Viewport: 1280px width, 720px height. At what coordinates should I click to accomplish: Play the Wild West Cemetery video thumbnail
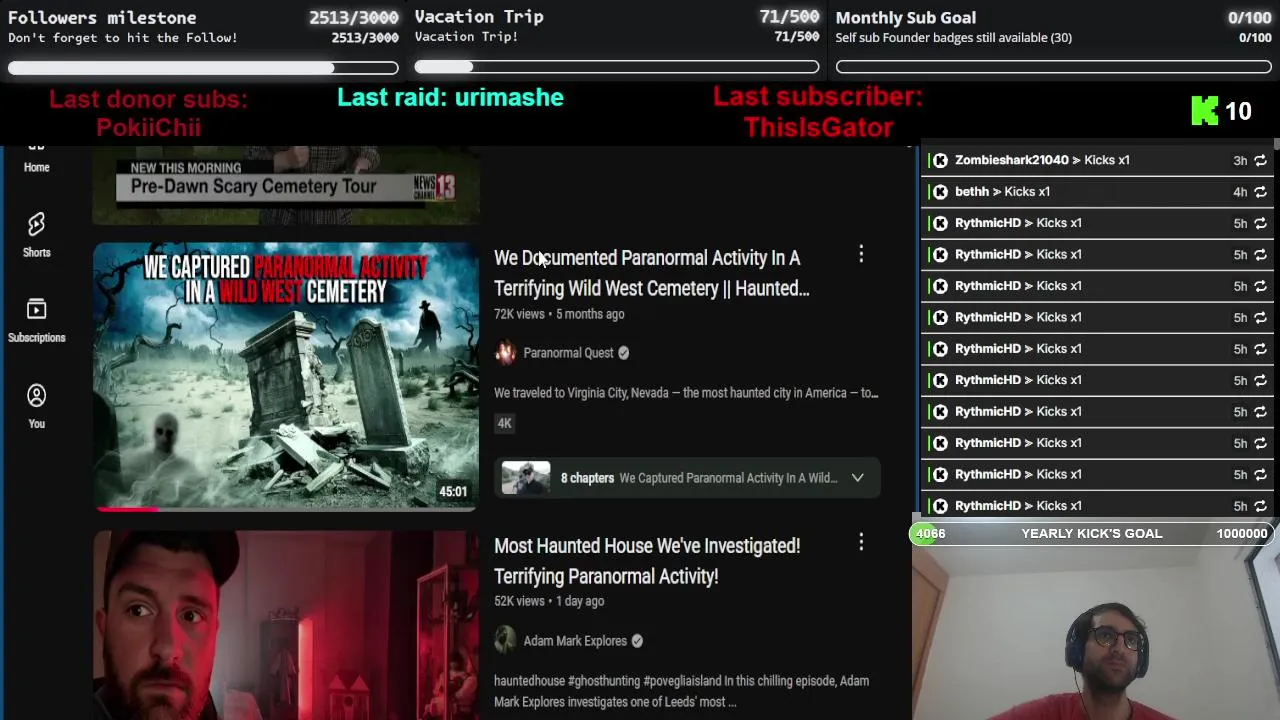point(286,376)
